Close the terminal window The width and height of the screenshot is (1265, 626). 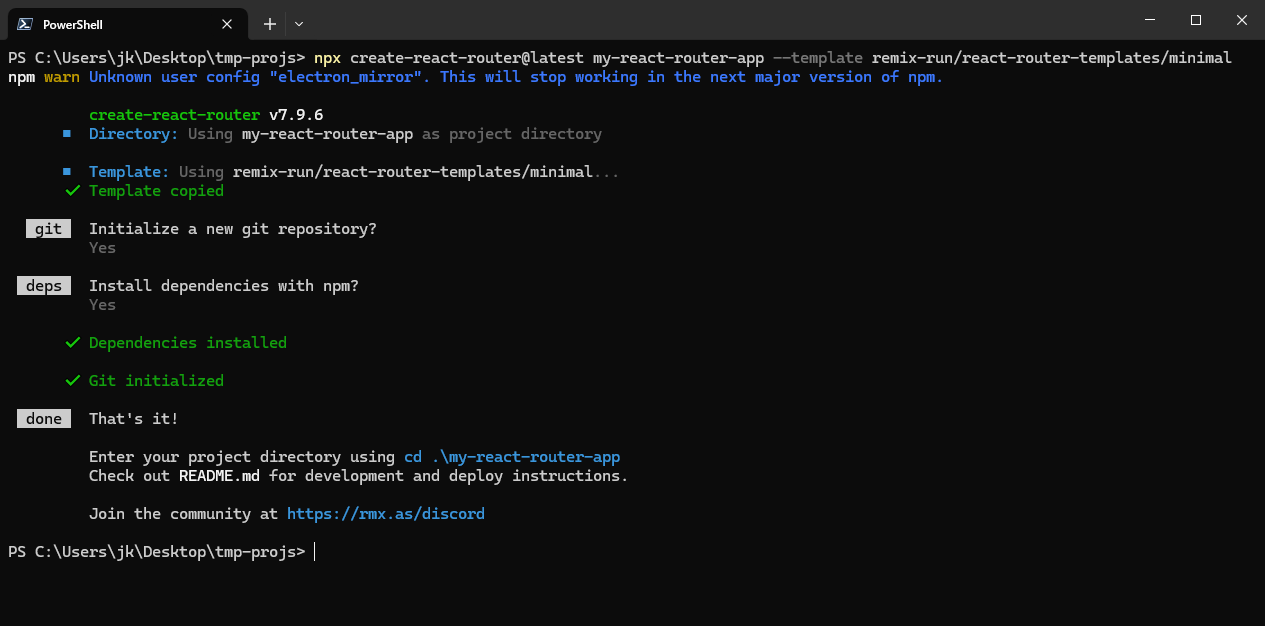click(x=1241, y=20)
